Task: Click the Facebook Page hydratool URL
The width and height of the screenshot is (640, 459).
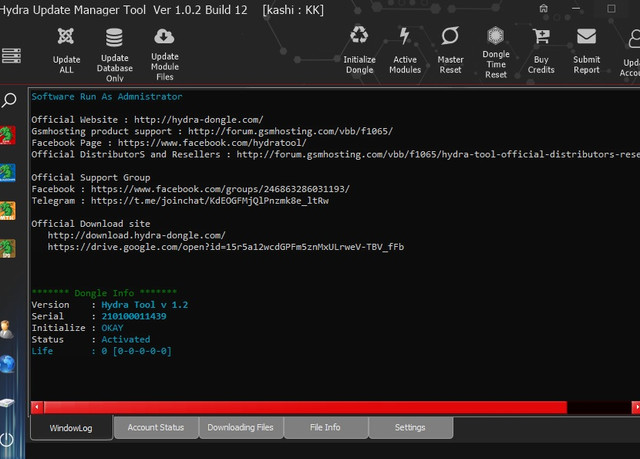Action: coord(212,143)
